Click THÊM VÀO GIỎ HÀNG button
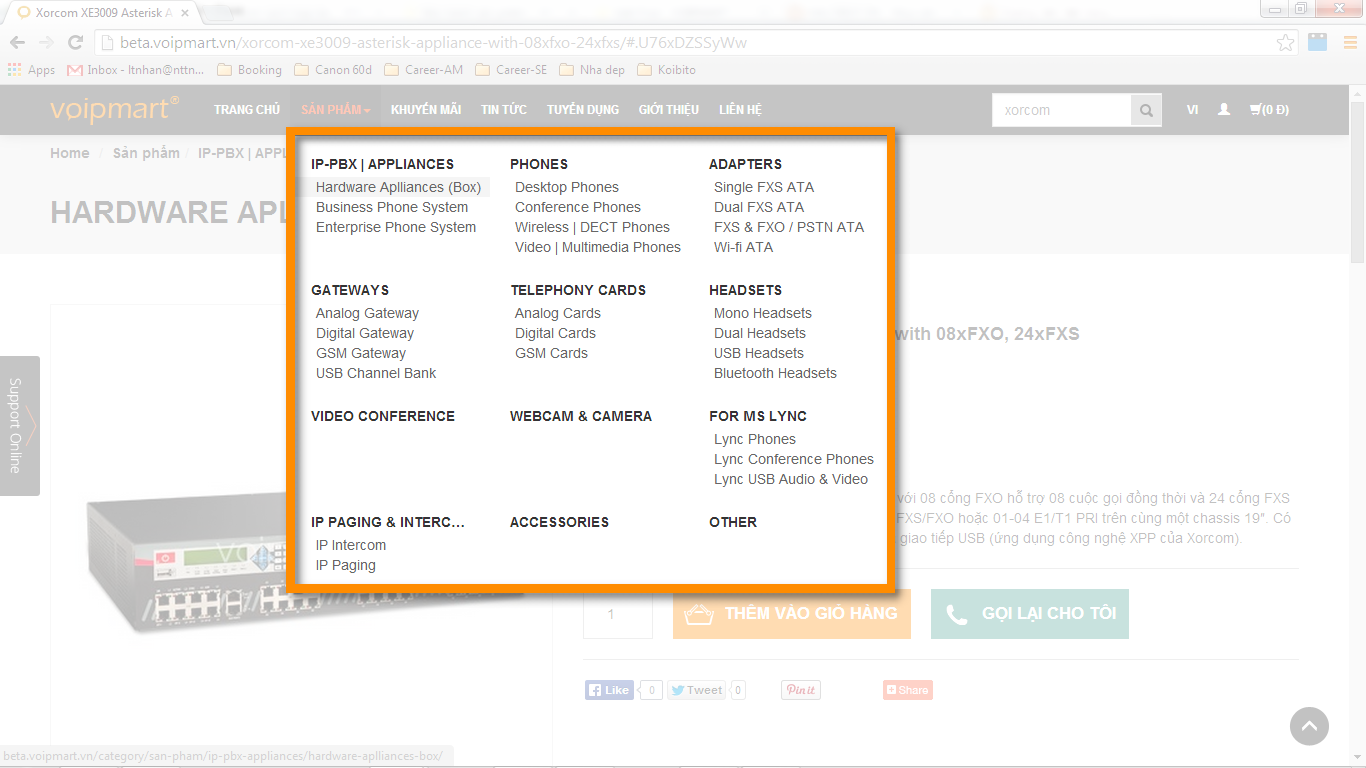Screen dimensions: 1366x768 tap(792, 613)
